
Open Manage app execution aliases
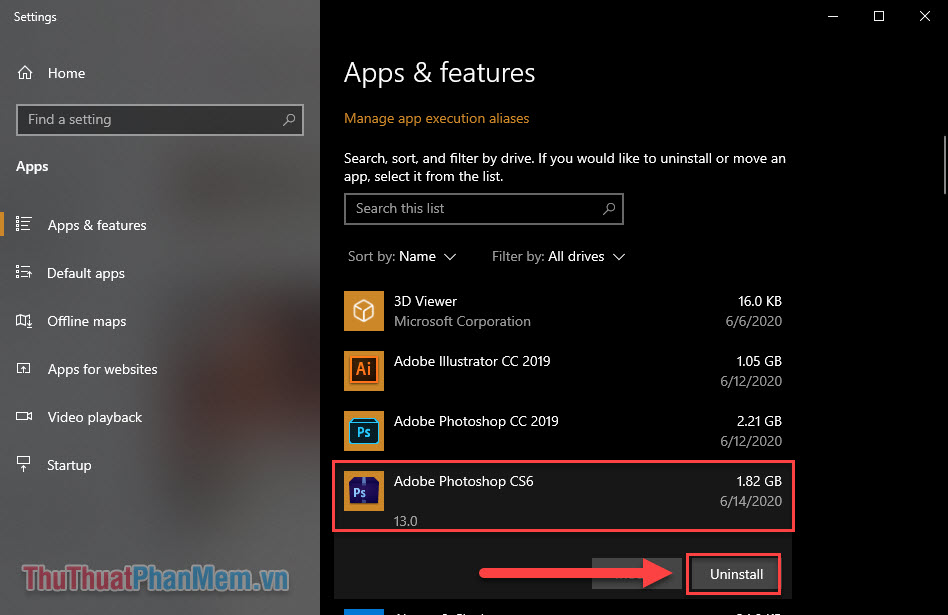(x=436, y=117)
